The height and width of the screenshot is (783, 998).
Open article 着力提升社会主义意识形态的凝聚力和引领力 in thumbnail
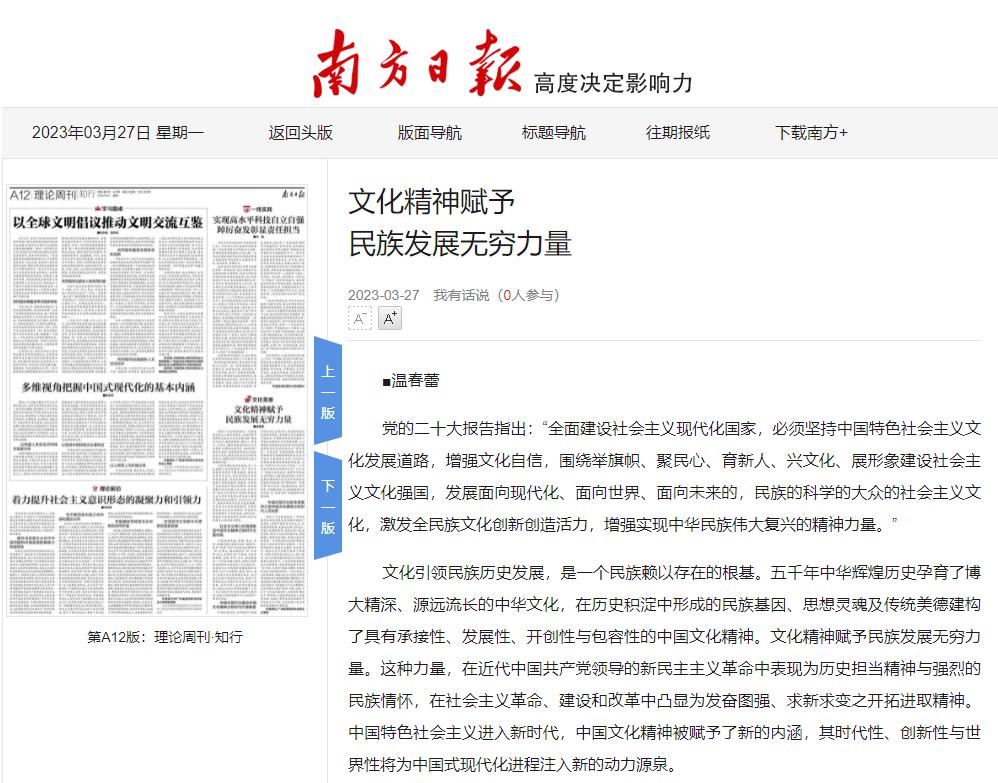pyautogui.click(x=107, y=497)
